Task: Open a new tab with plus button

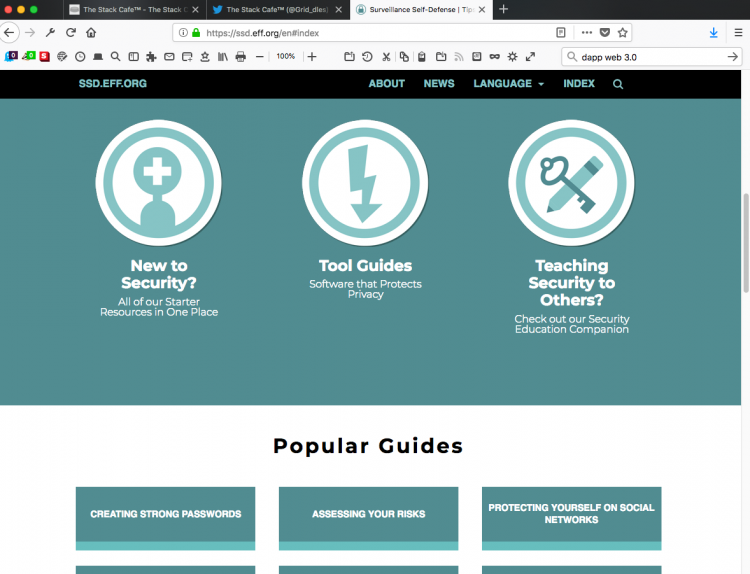Action: point(503,10)
